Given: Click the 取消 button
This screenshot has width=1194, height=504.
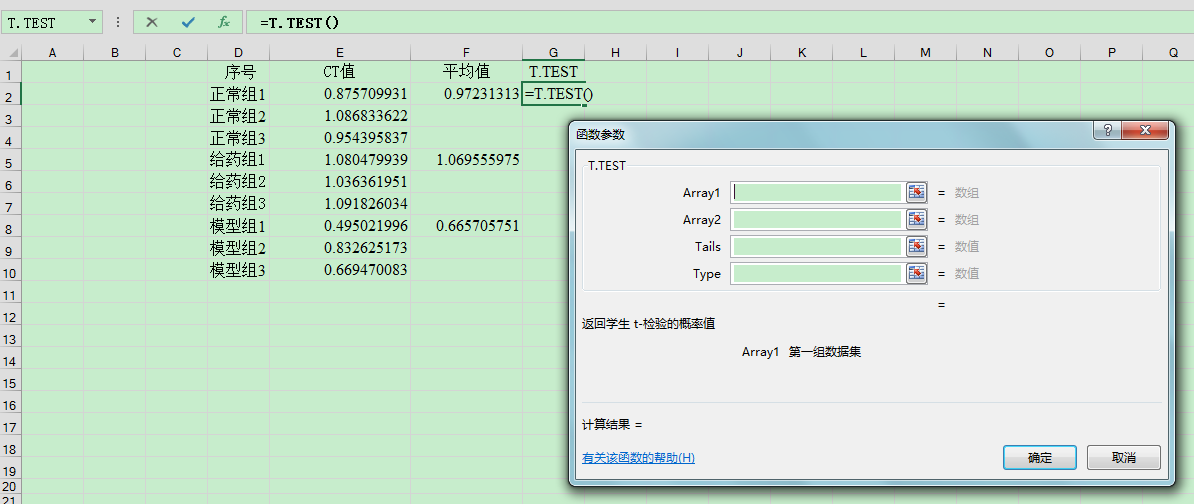Looking at the screenshot, I should pyautogui.click(x=1124, y=458).
